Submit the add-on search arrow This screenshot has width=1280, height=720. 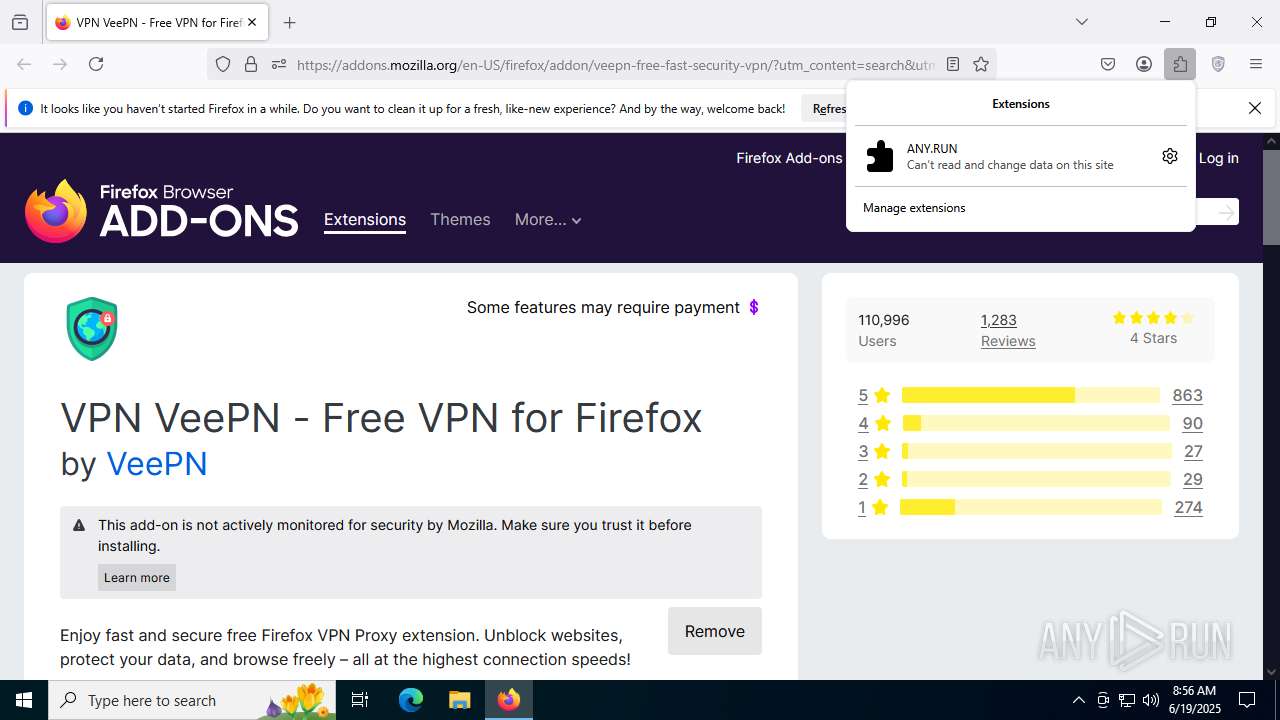point(1226,212)
